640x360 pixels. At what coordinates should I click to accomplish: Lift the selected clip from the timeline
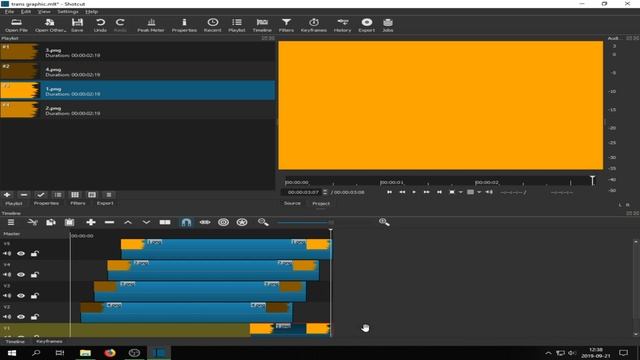(128, 222)
